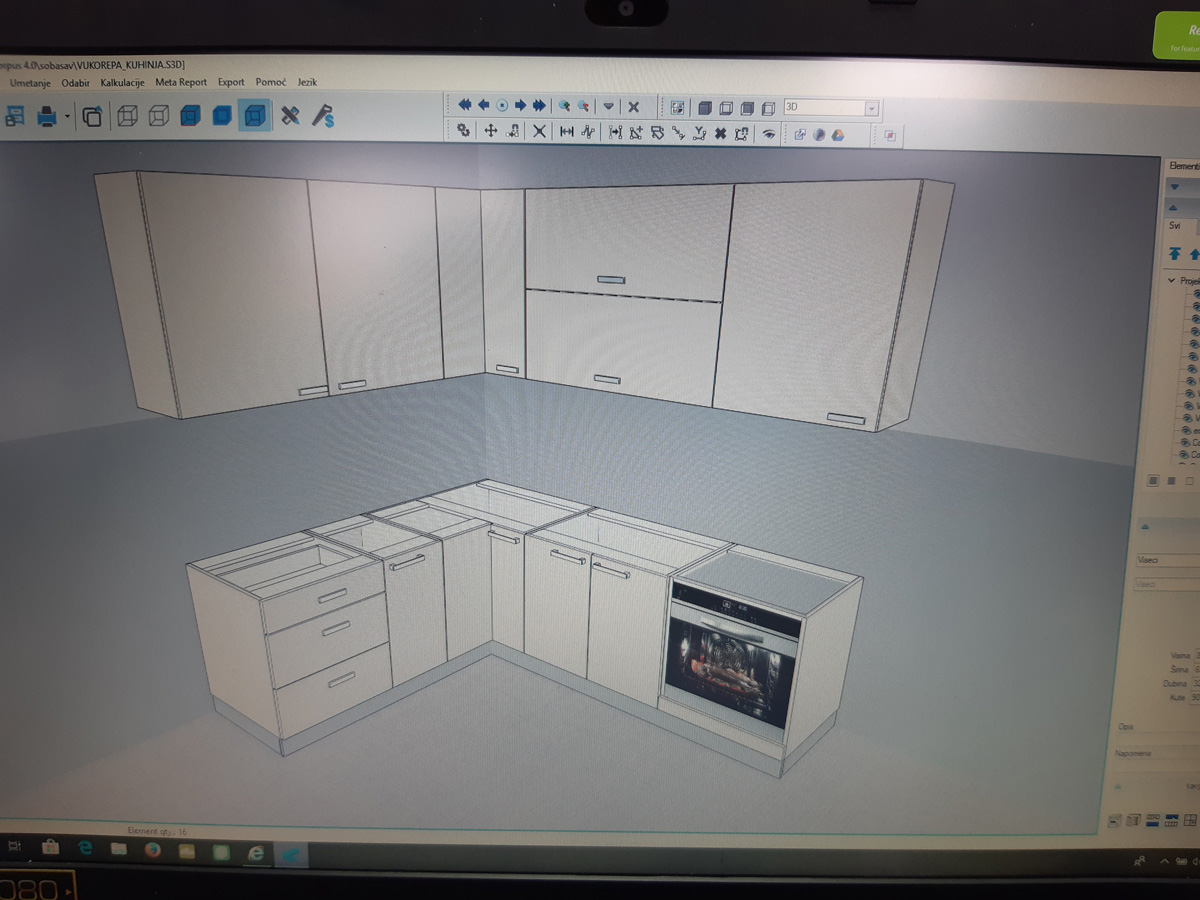Click the X icon in top toolbar row
The width and height of the screenshot is (1200, 900).
point(633,107)
